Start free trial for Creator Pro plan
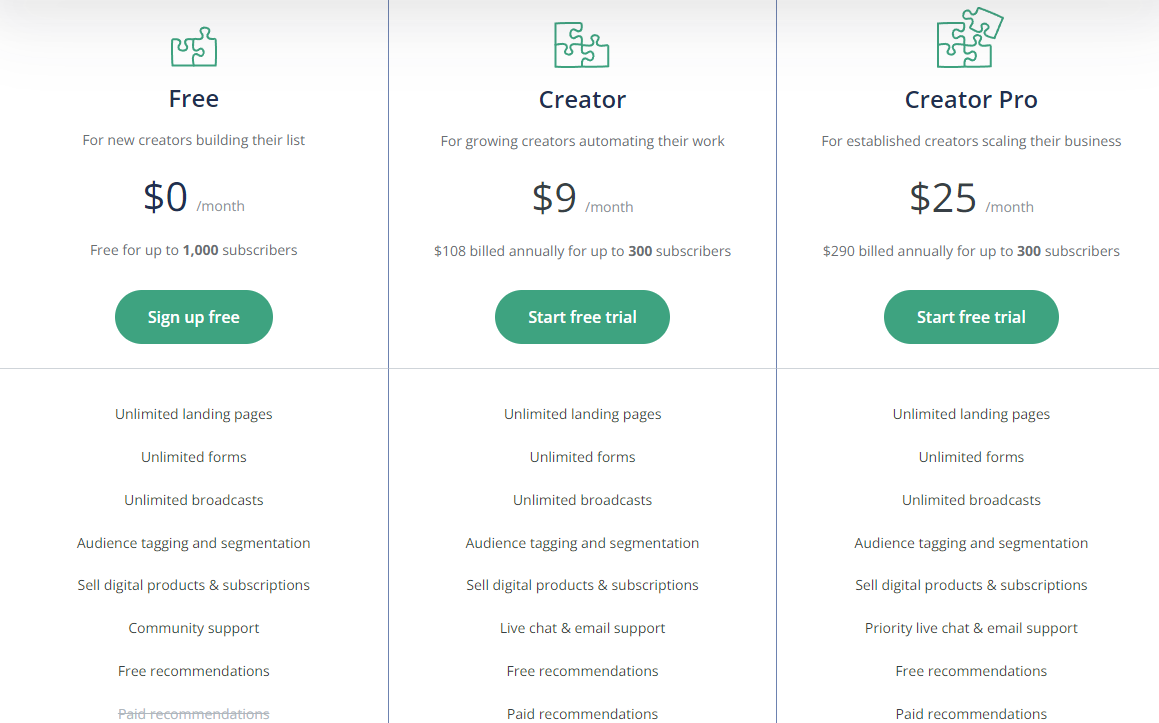1159x723 pixels. [x=971, y=317]
